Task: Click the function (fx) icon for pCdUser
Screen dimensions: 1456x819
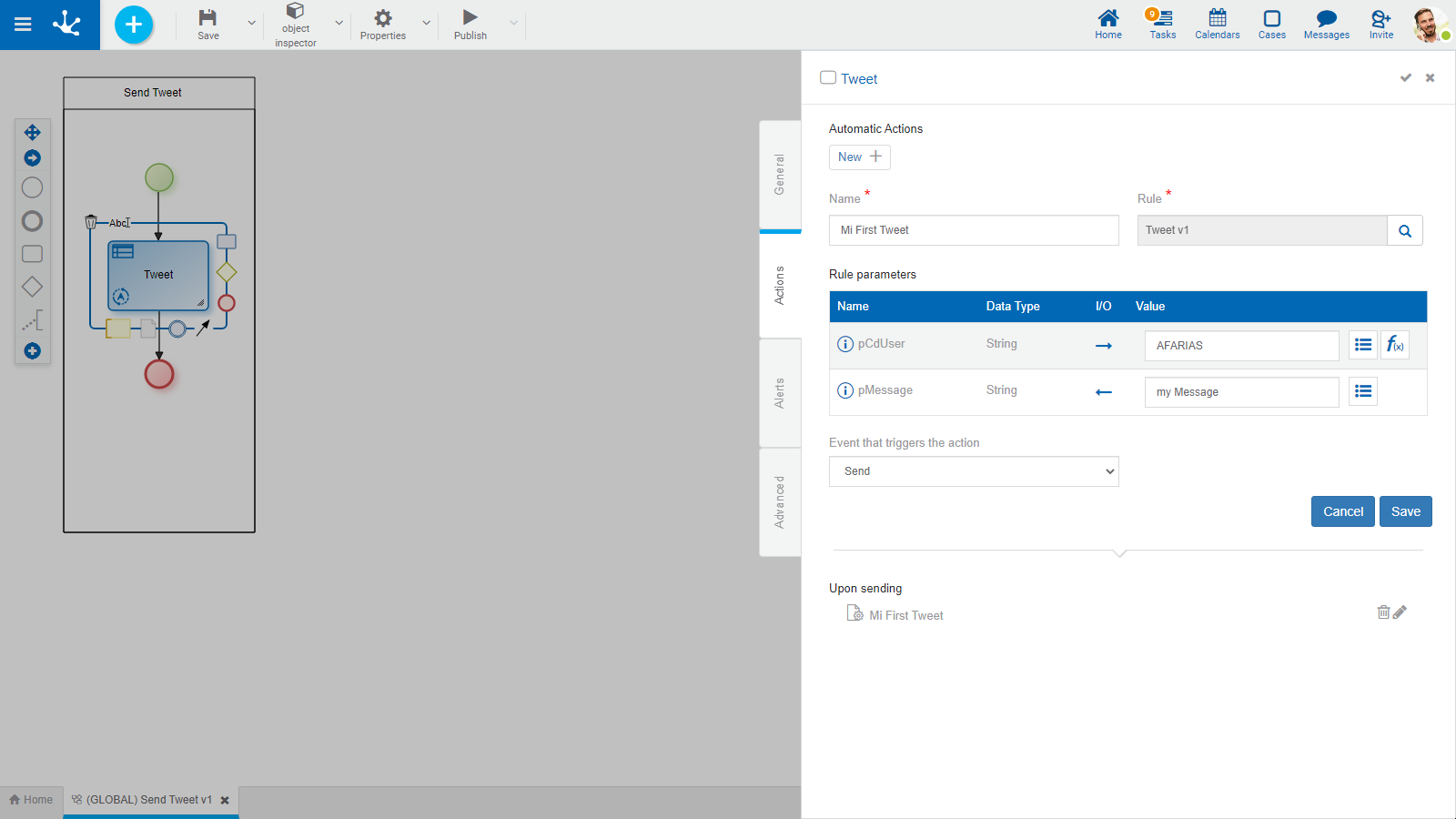Action: click(1394, 345)
